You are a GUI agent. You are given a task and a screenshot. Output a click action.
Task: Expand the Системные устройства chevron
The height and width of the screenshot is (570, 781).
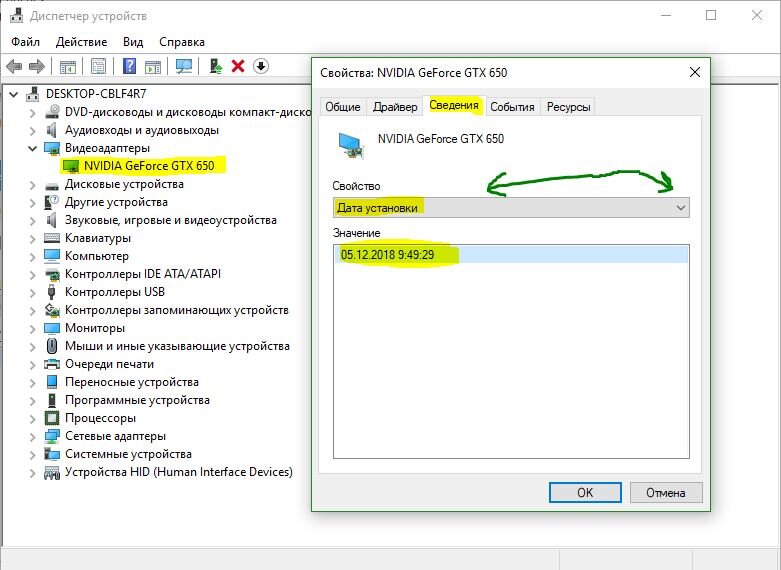32,454
